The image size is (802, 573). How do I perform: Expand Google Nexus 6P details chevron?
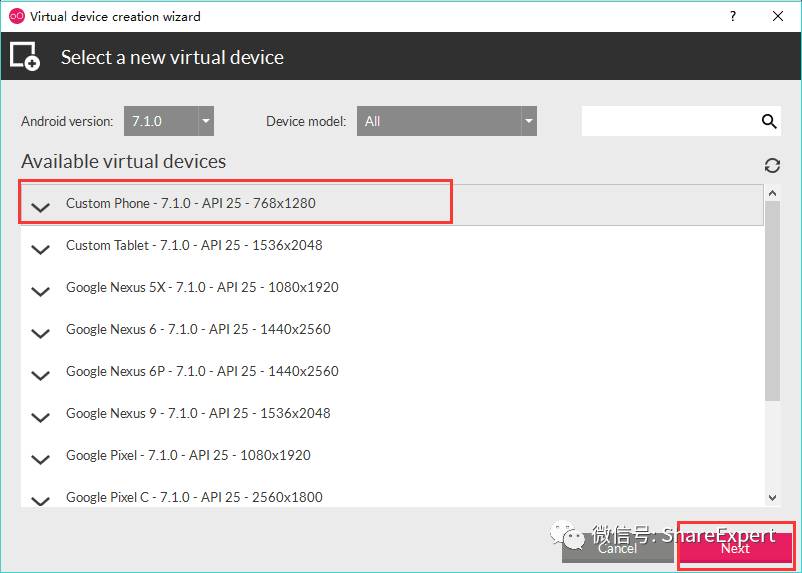pyautogui.click(x=40, y=374)
